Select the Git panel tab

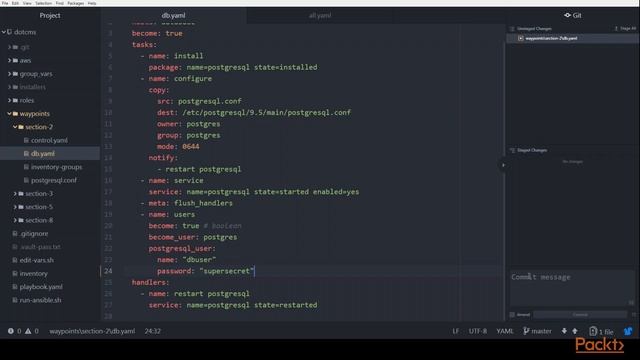coord(573,15)
